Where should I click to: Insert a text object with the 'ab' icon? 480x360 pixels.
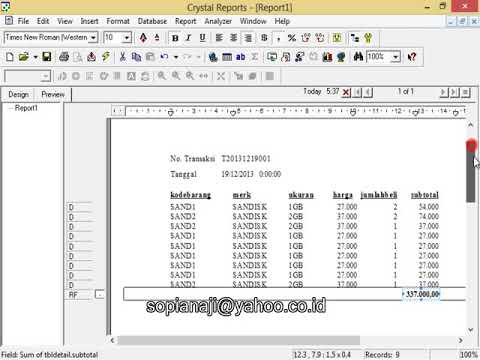[x=241, y=57]
